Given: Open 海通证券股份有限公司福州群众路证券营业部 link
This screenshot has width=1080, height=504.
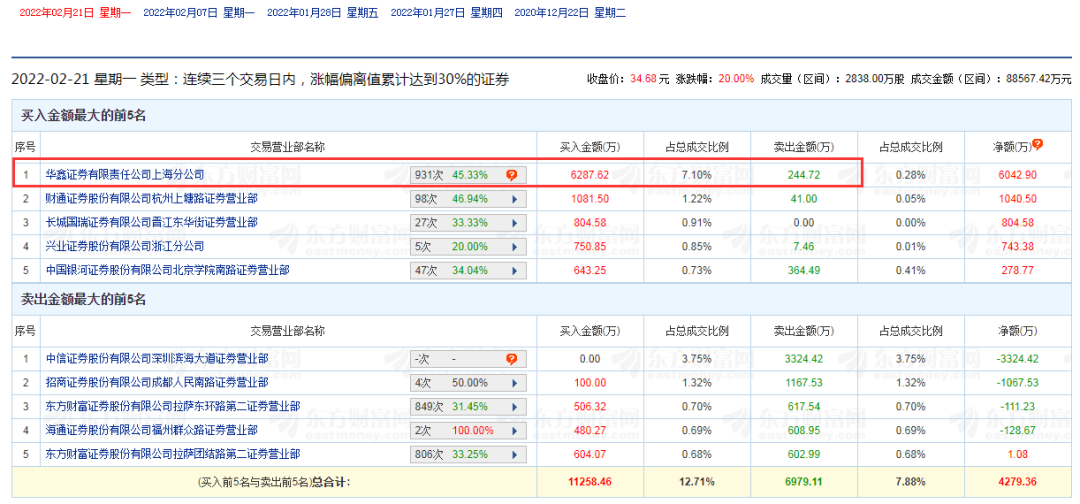Looking at the screenshot, I should (x=152, y=430).
